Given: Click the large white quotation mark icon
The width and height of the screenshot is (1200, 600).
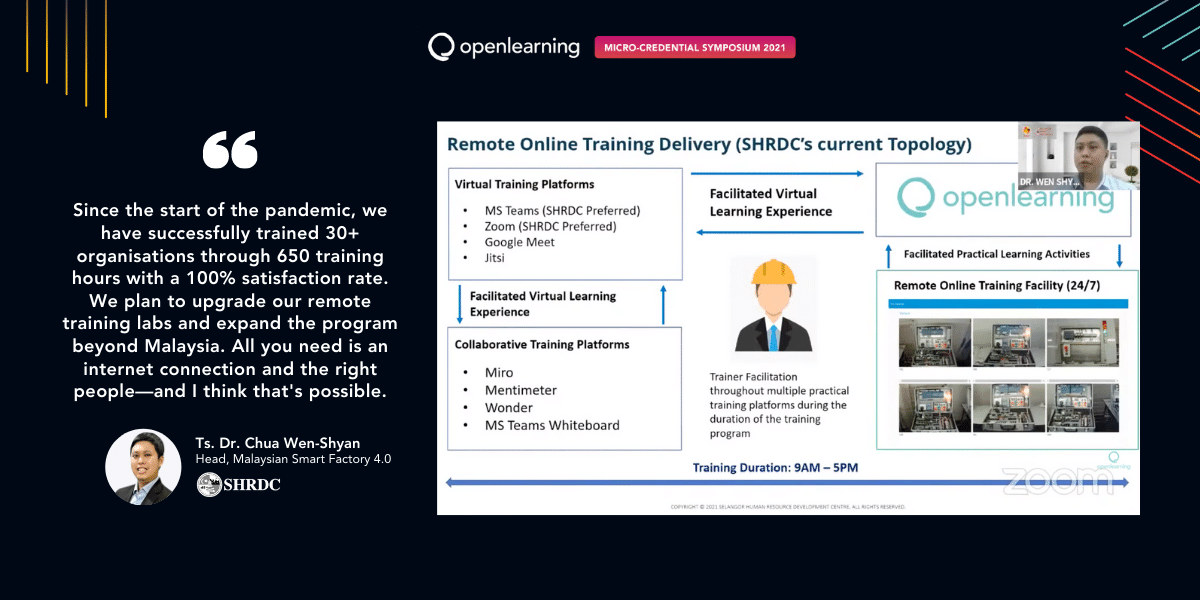Looking at the screenshot, I should 229,150.
